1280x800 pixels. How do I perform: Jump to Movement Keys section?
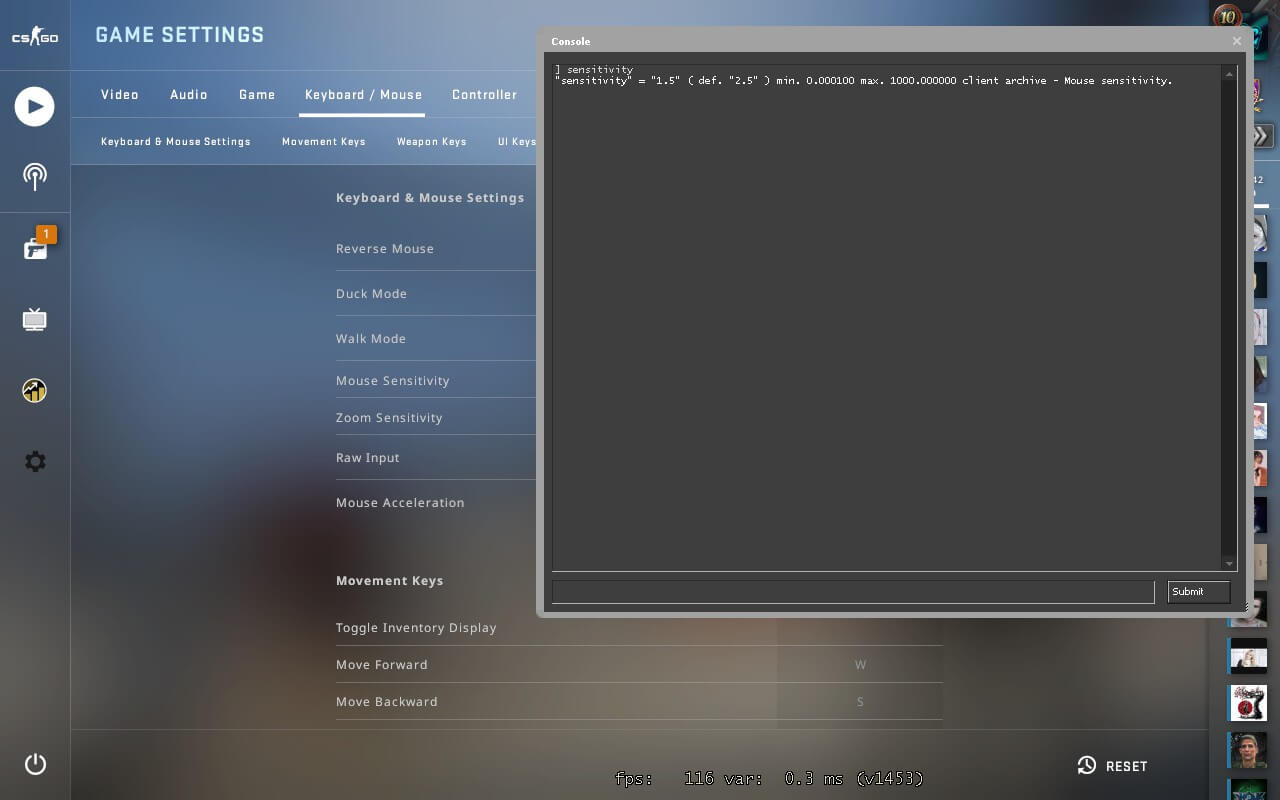323,142
